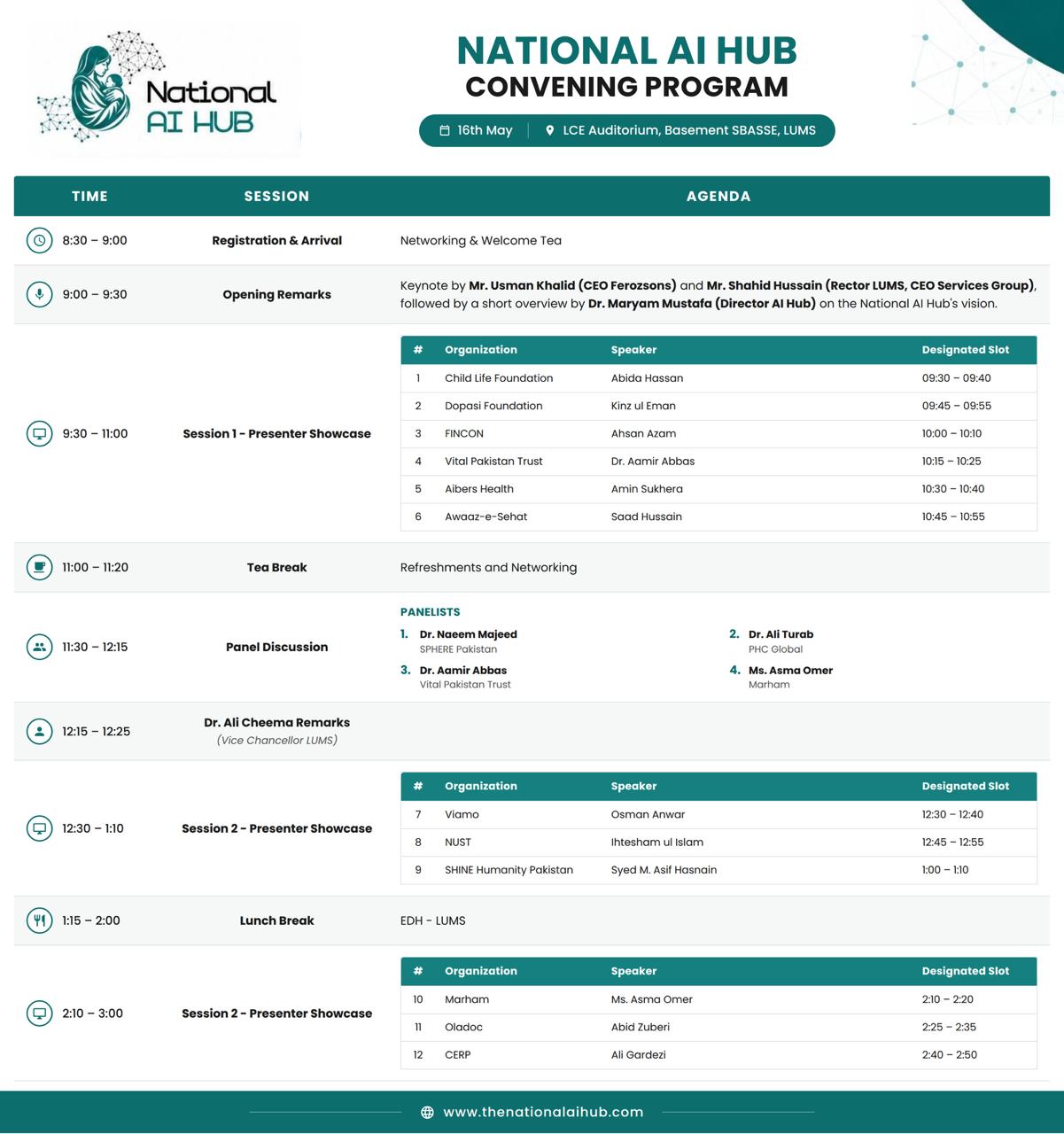Click the Oladoc organization cell

pyautogui.click(x=463, y=1028)
